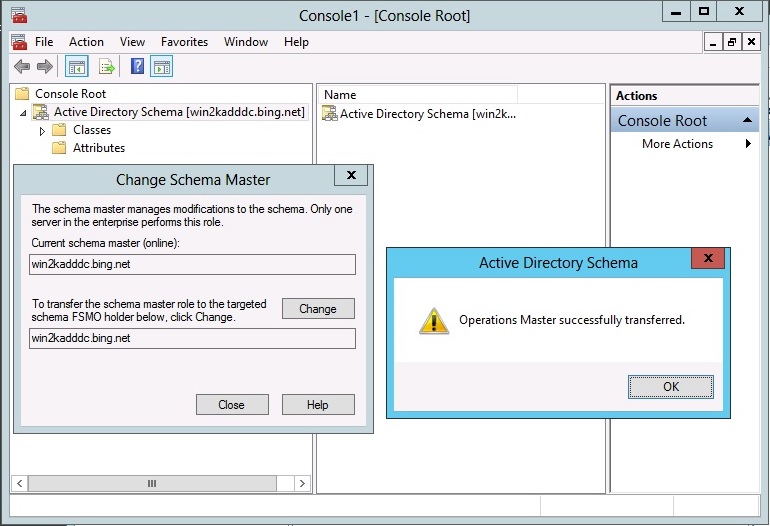Open the More Actions submenu arrow

click(748, 143)
